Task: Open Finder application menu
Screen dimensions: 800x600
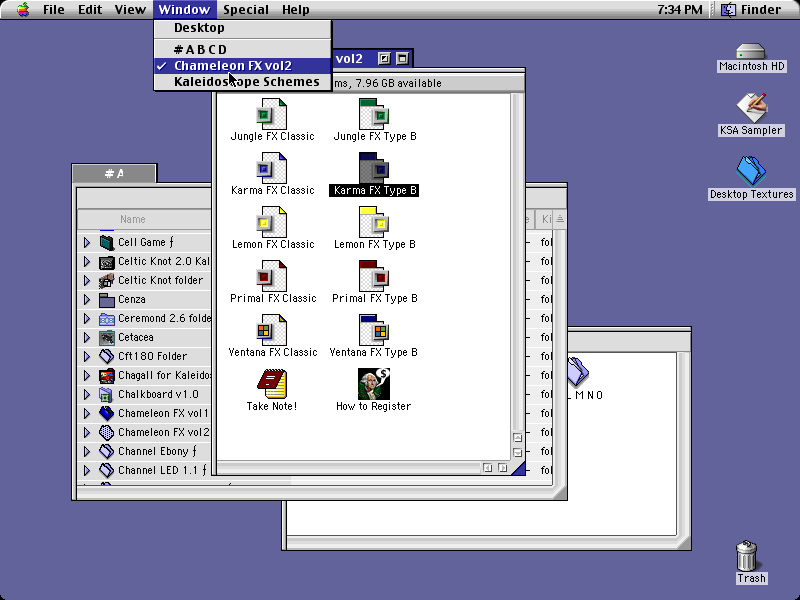Action: click(751, 10)
